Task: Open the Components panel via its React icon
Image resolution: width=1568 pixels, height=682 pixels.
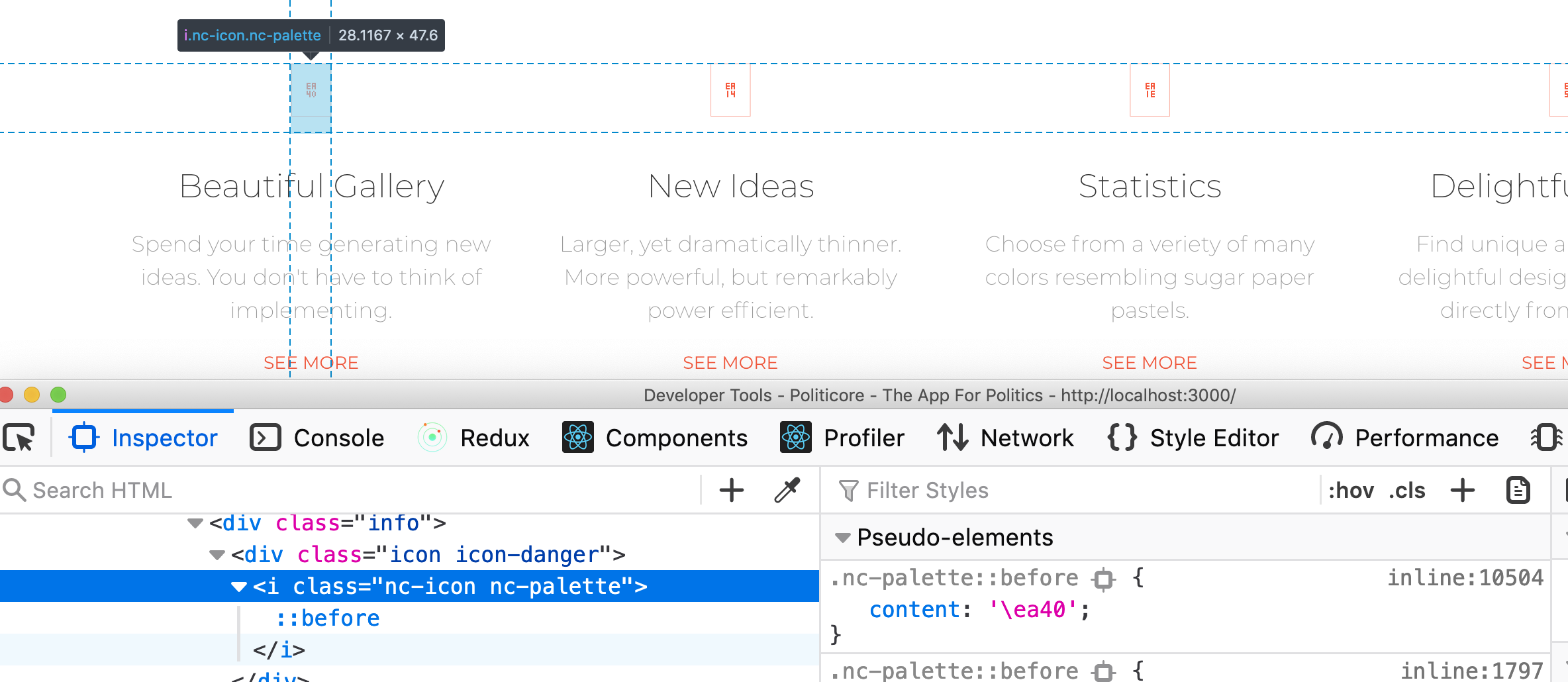Action: [x=578, y=437]
